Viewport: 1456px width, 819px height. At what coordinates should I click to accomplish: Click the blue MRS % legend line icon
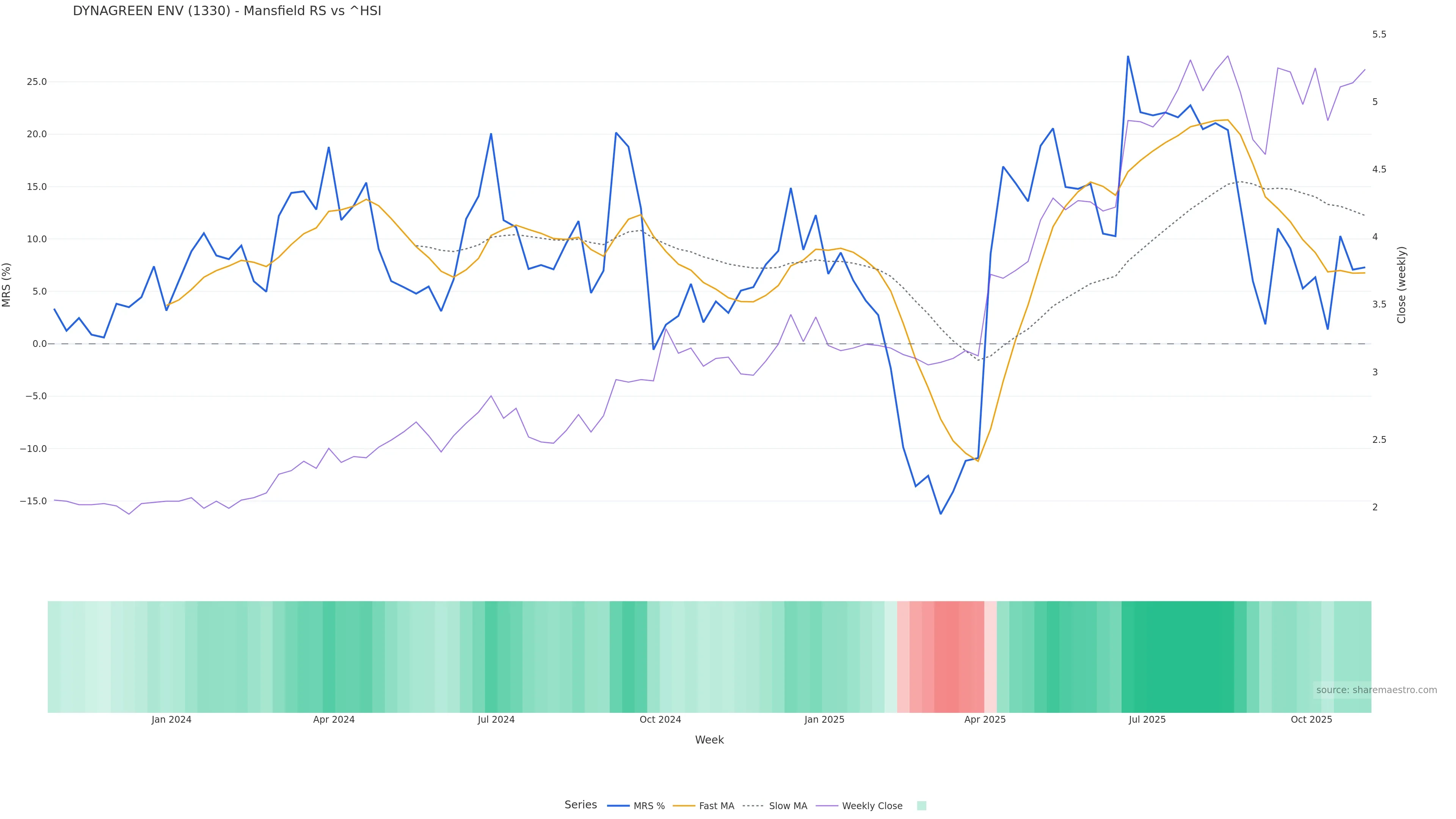[618, 806]
